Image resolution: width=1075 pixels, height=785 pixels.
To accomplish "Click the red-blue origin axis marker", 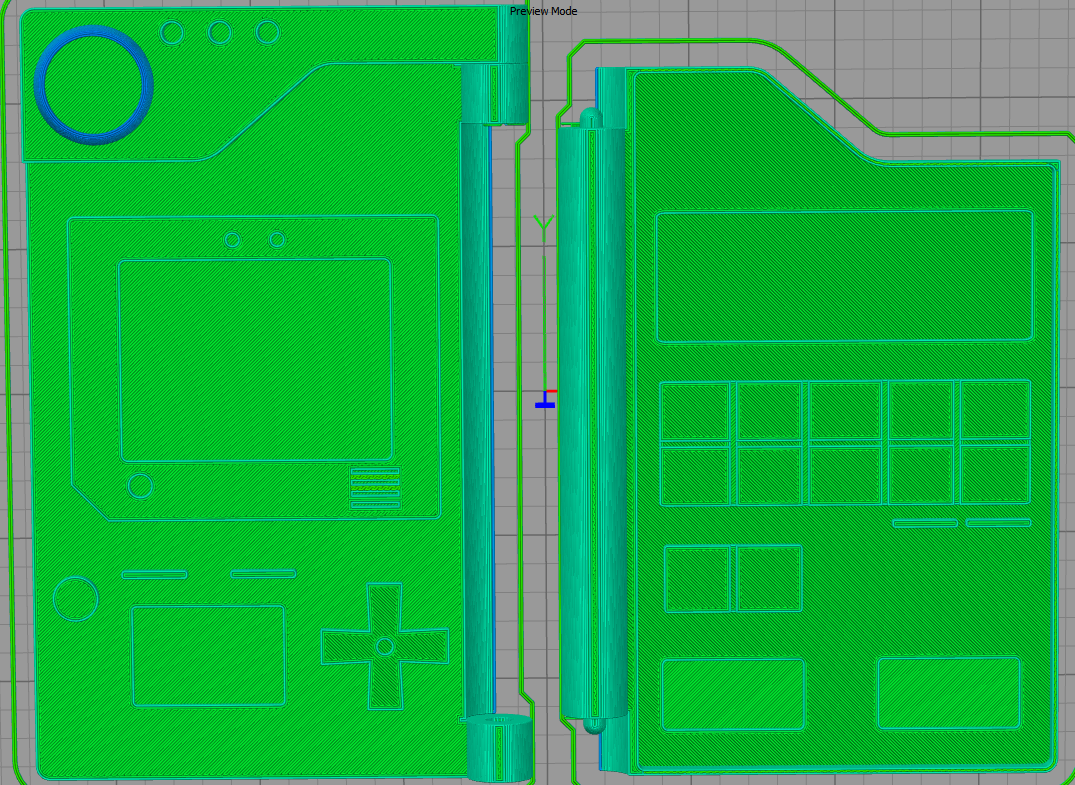I will point(545,399).
